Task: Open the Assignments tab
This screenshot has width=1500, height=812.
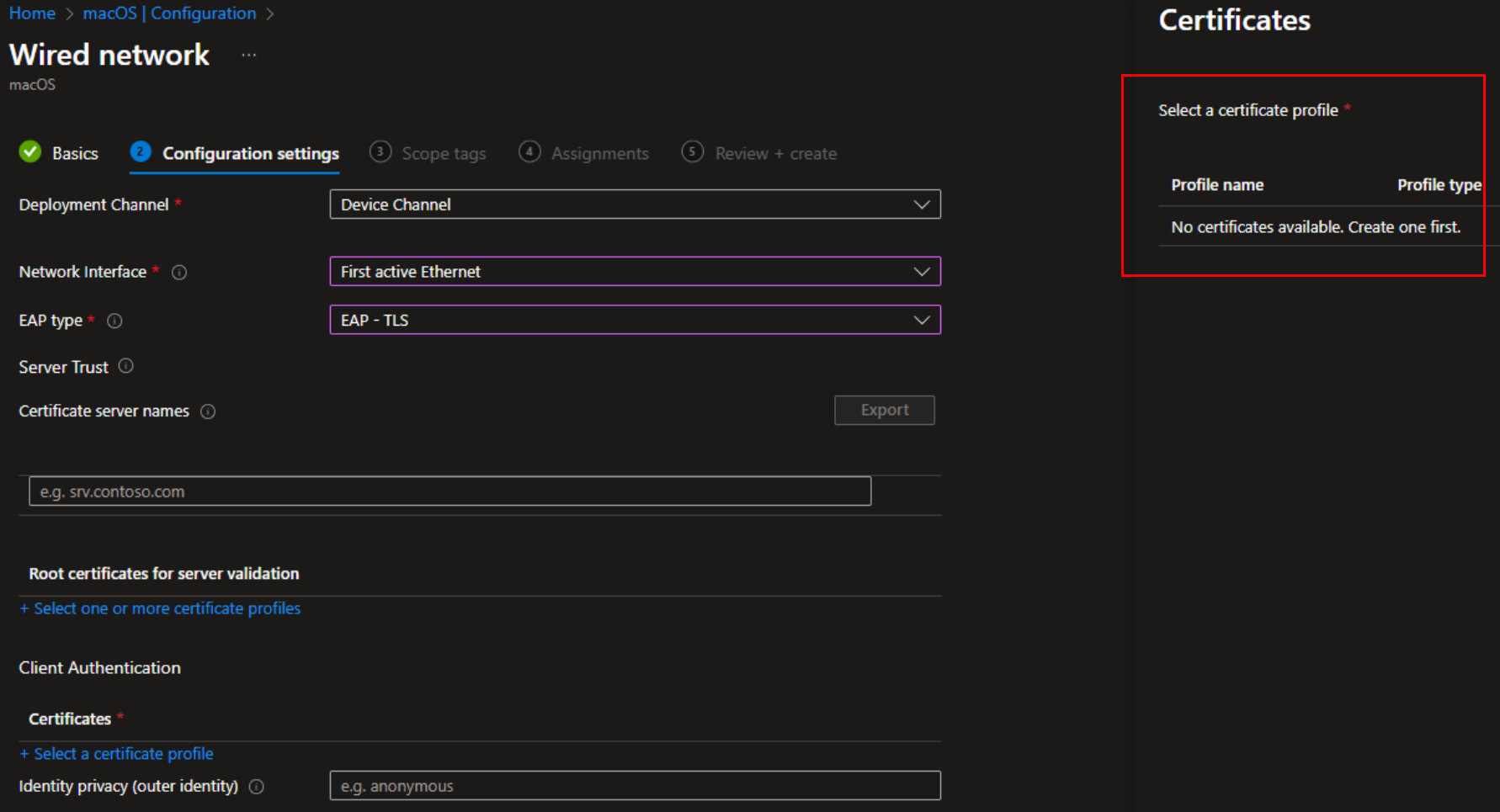Action: [599, 153]
